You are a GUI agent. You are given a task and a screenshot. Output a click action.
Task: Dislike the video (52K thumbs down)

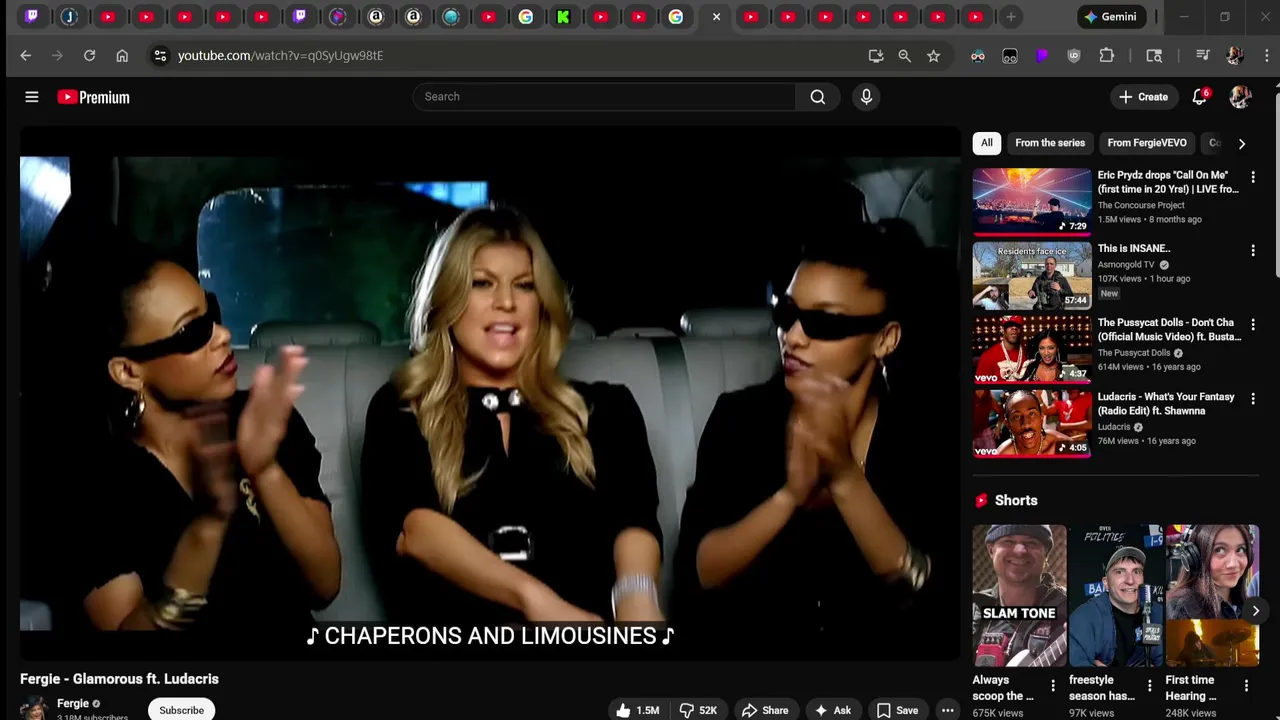click(x=698, y=710)
